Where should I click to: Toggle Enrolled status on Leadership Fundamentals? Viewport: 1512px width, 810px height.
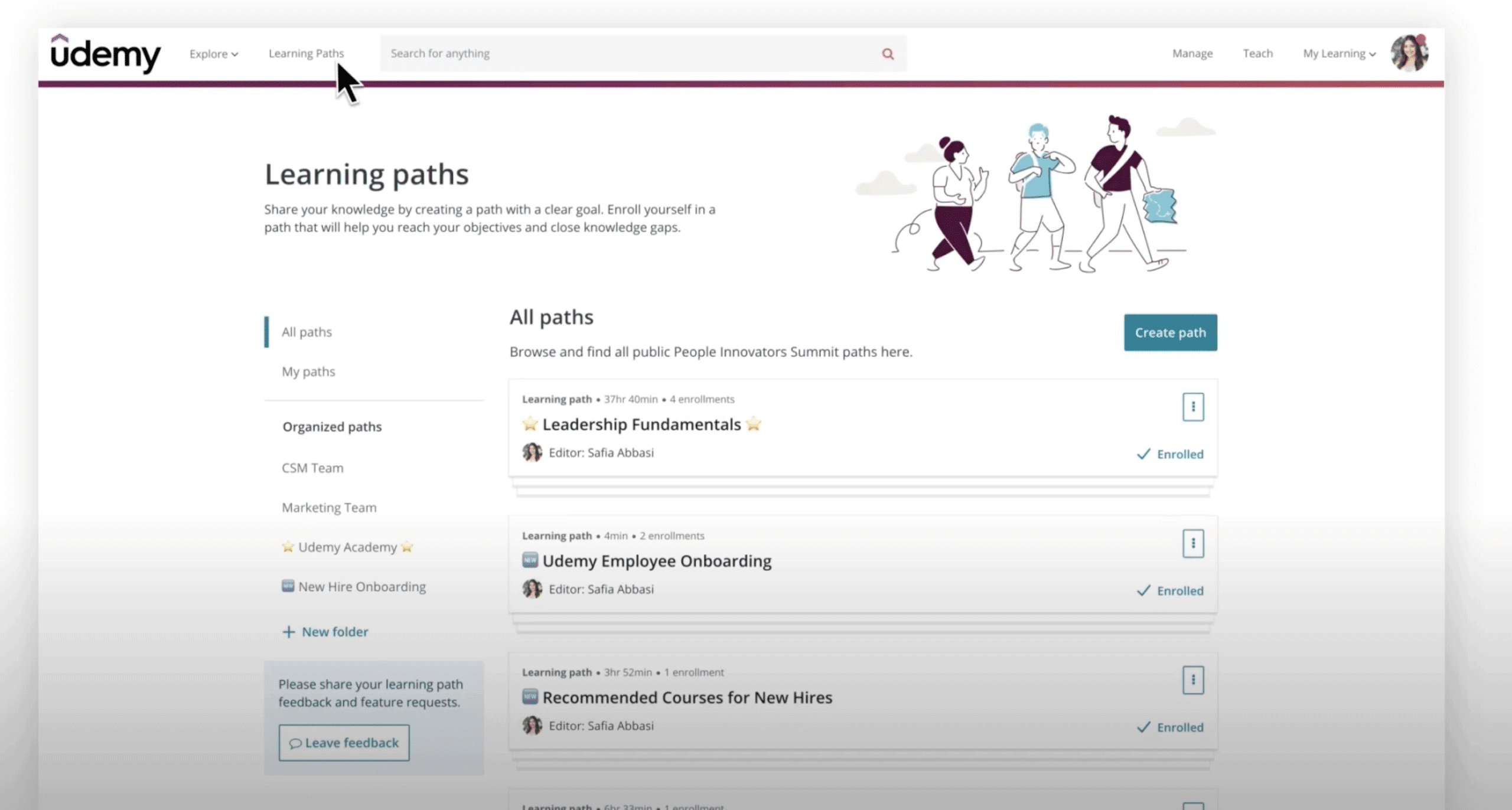(x=1170, y=454)
